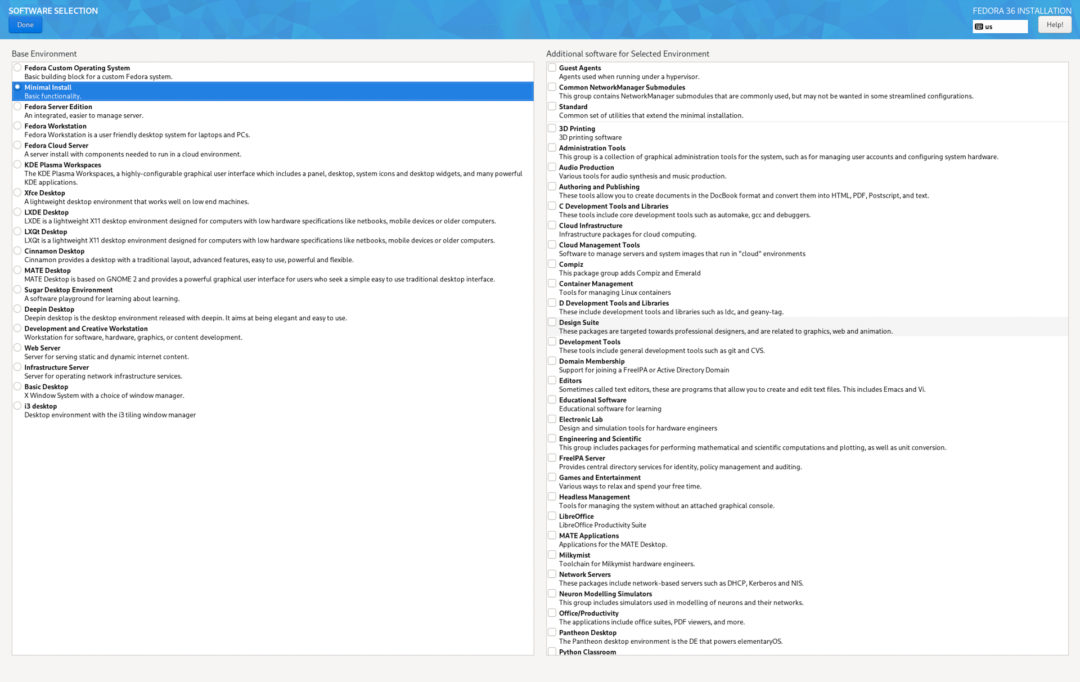Image resolution: width=1080 pixels, height=682 pixels.
Task: Choose Development and Creative Workstation
Action: pyautogui.click(x=17, y=328)
